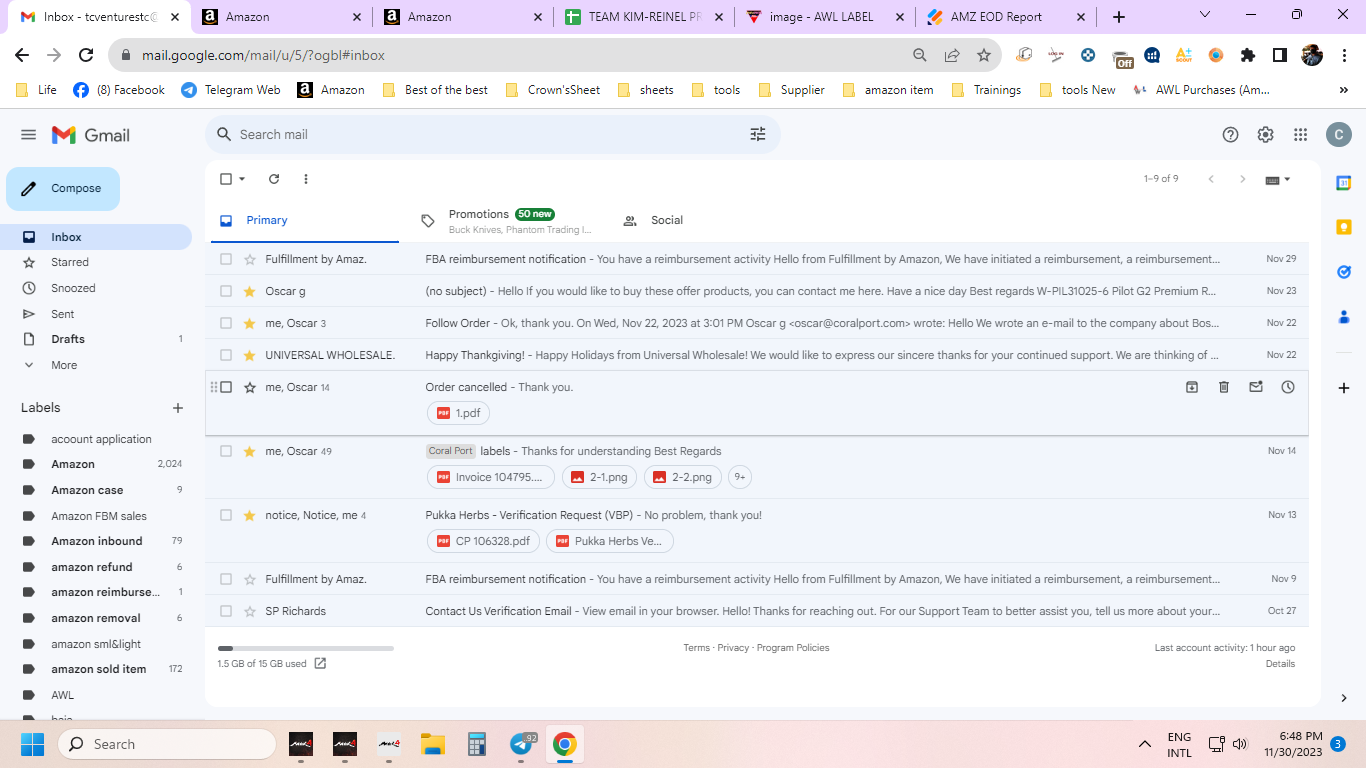The image size is (1366, 768).
Task: Open CP 106328.pdf attachment
Action: pos(484,541)
